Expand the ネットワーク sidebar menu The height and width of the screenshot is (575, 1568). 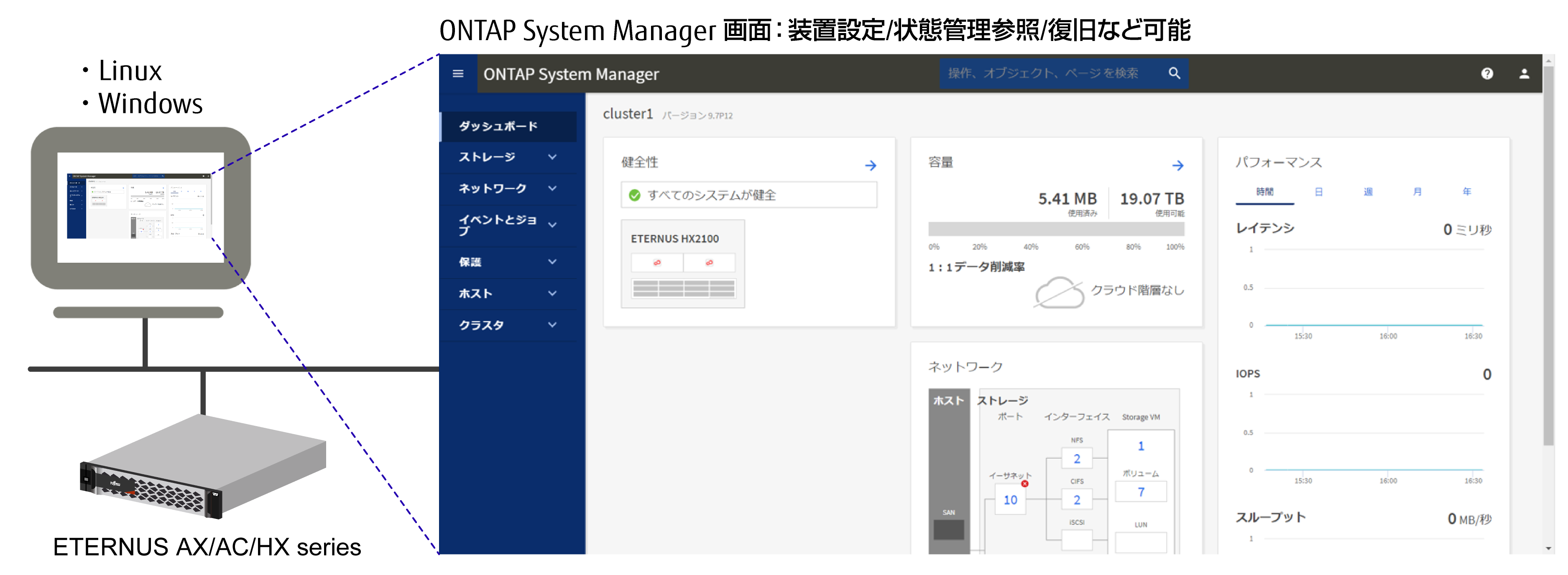[508, 189]
